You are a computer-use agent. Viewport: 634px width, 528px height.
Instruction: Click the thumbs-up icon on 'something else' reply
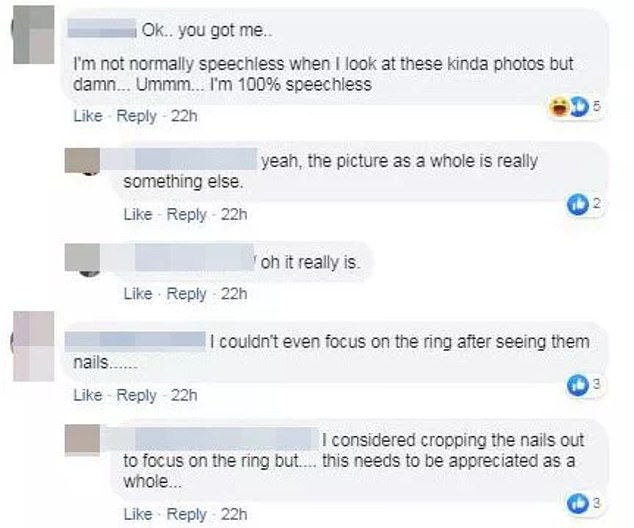(x=577, y=204)
